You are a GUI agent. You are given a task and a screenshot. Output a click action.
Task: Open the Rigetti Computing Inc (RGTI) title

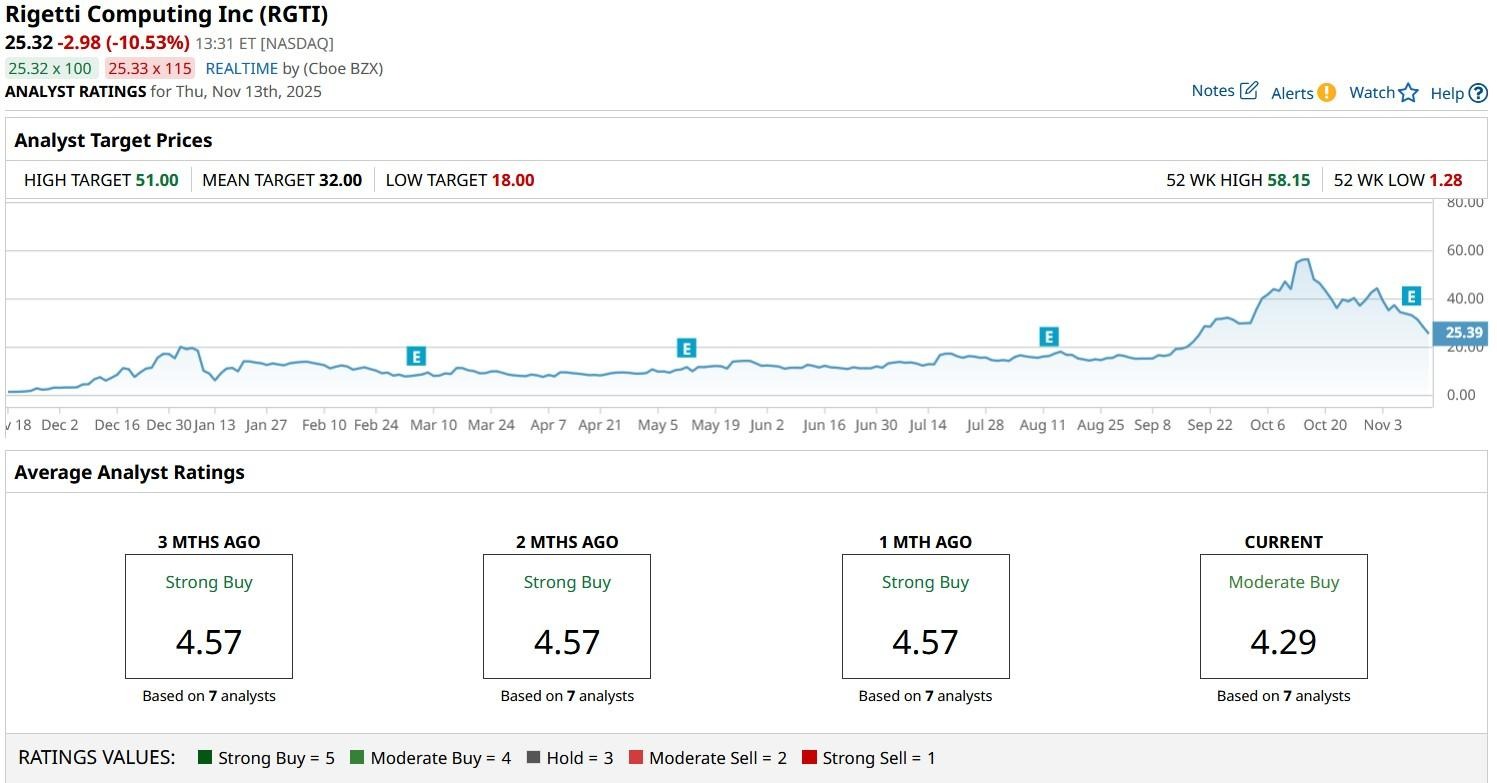167,15
